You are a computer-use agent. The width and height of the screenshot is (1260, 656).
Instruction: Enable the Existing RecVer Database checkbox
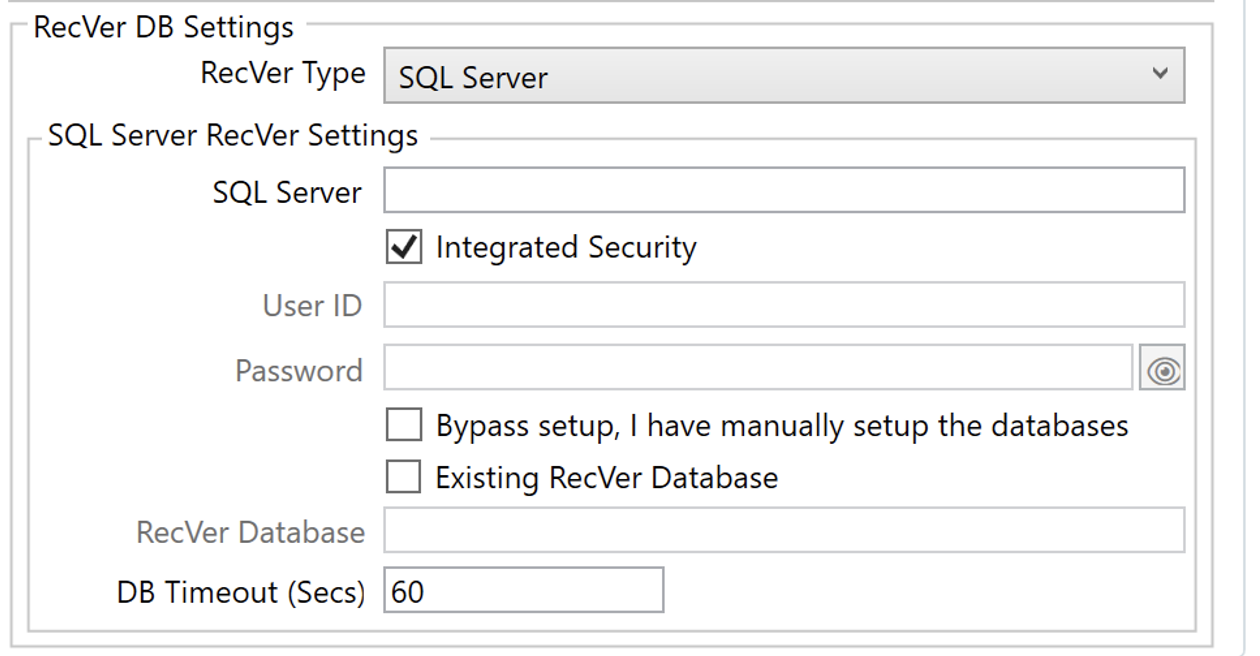tap(403, 477)
